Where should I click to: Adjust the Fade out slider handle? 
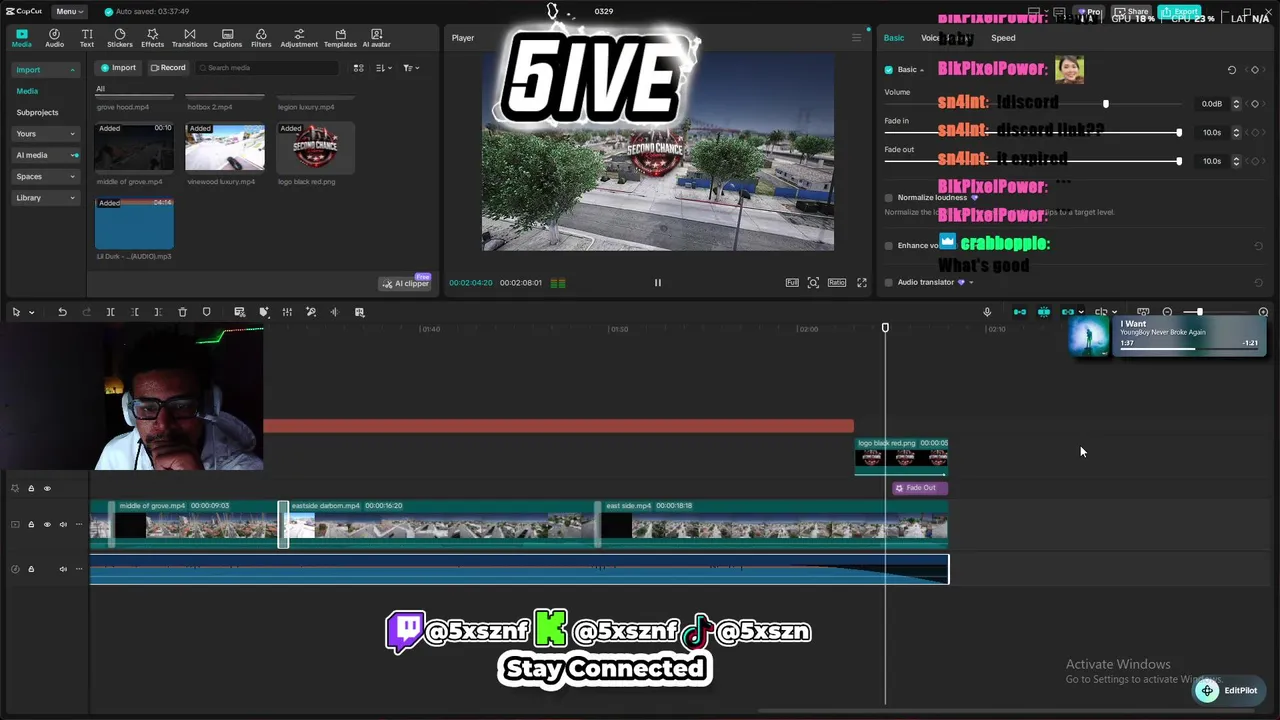(x=1179, y=161)
